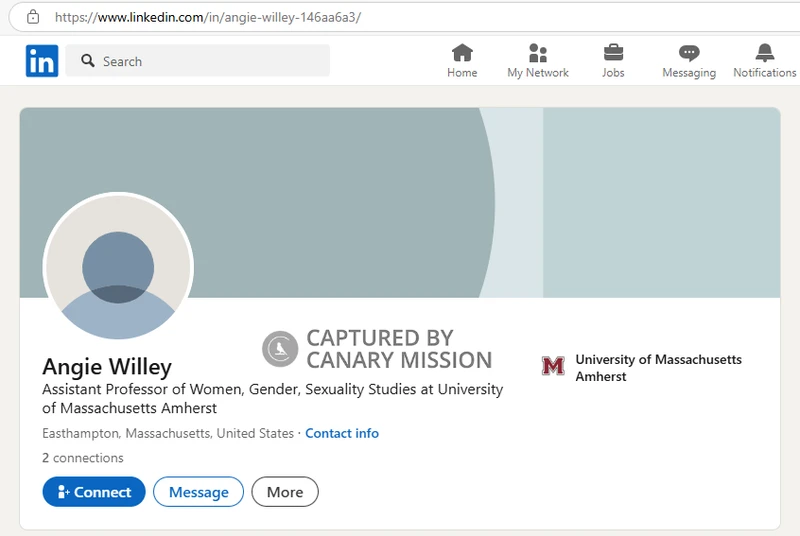Image resolution: width=800 pixels, height=536 pixels.
Task: Click the LinkedIn logo icon
Action: pos(42,61)
